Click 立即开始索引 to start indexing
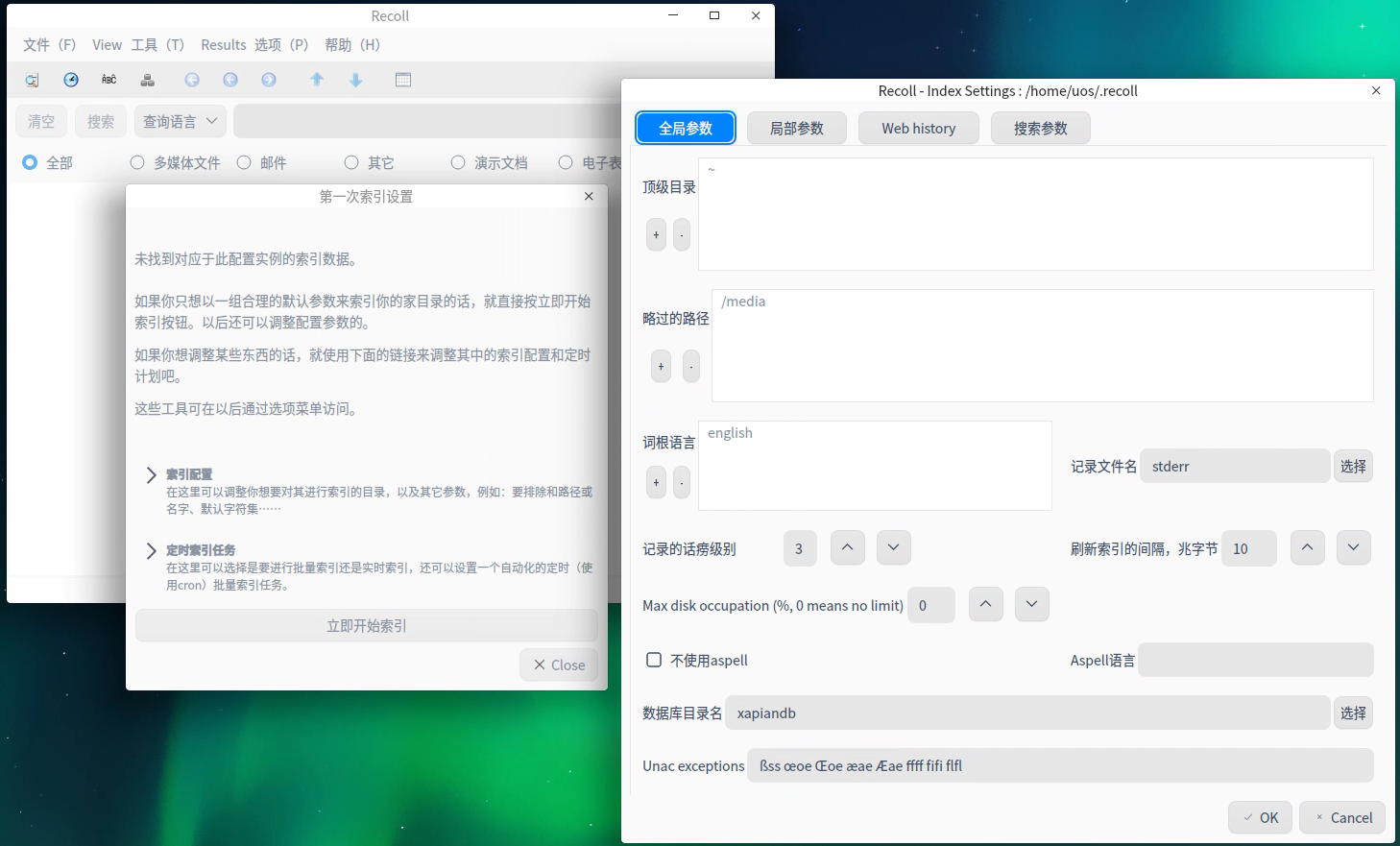Viewport: 1400px width, 846px height. 367,625
